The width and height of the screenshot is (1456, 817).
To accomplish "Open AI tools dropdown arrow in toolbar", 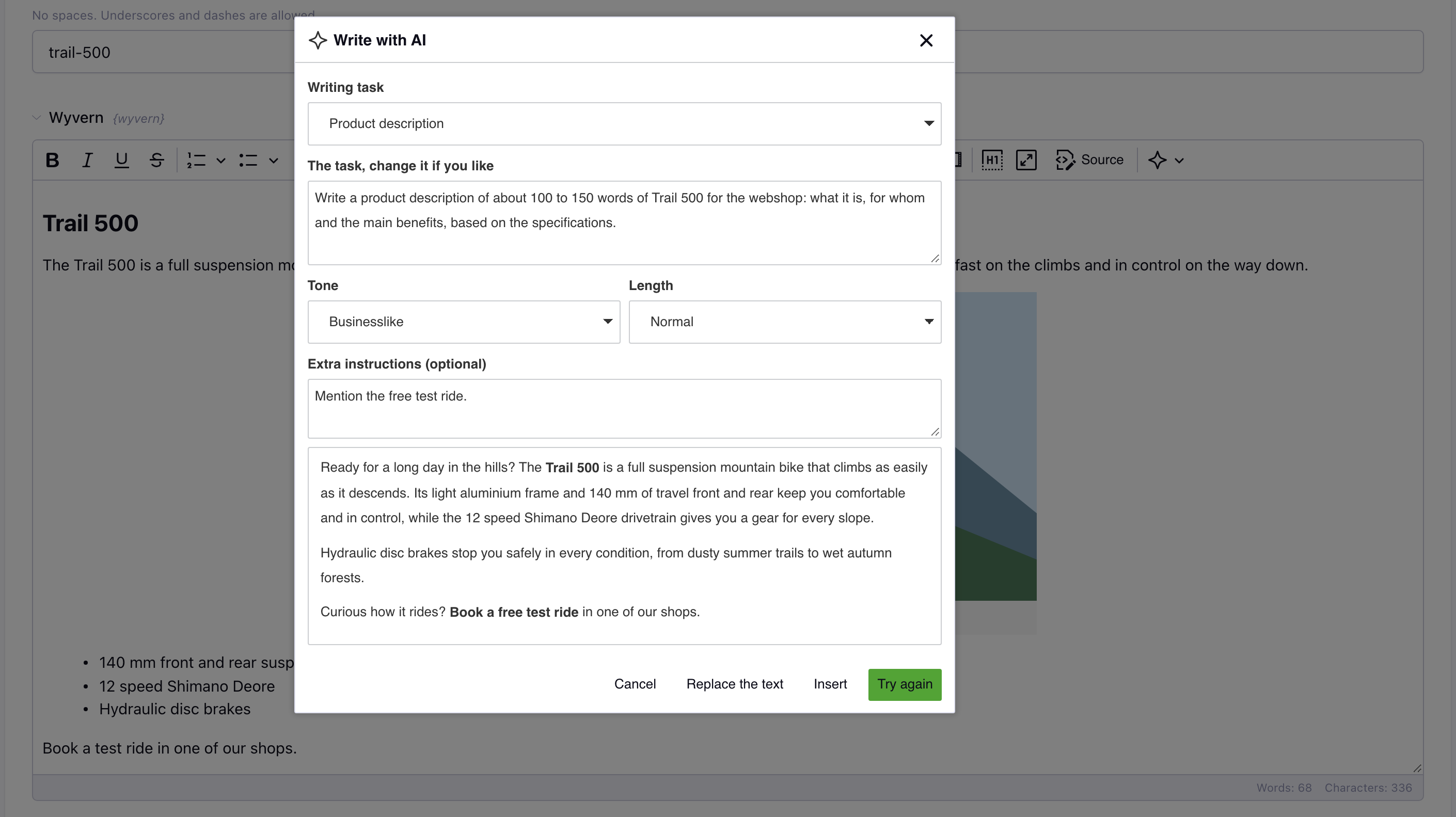I will tap(1179, 161).
